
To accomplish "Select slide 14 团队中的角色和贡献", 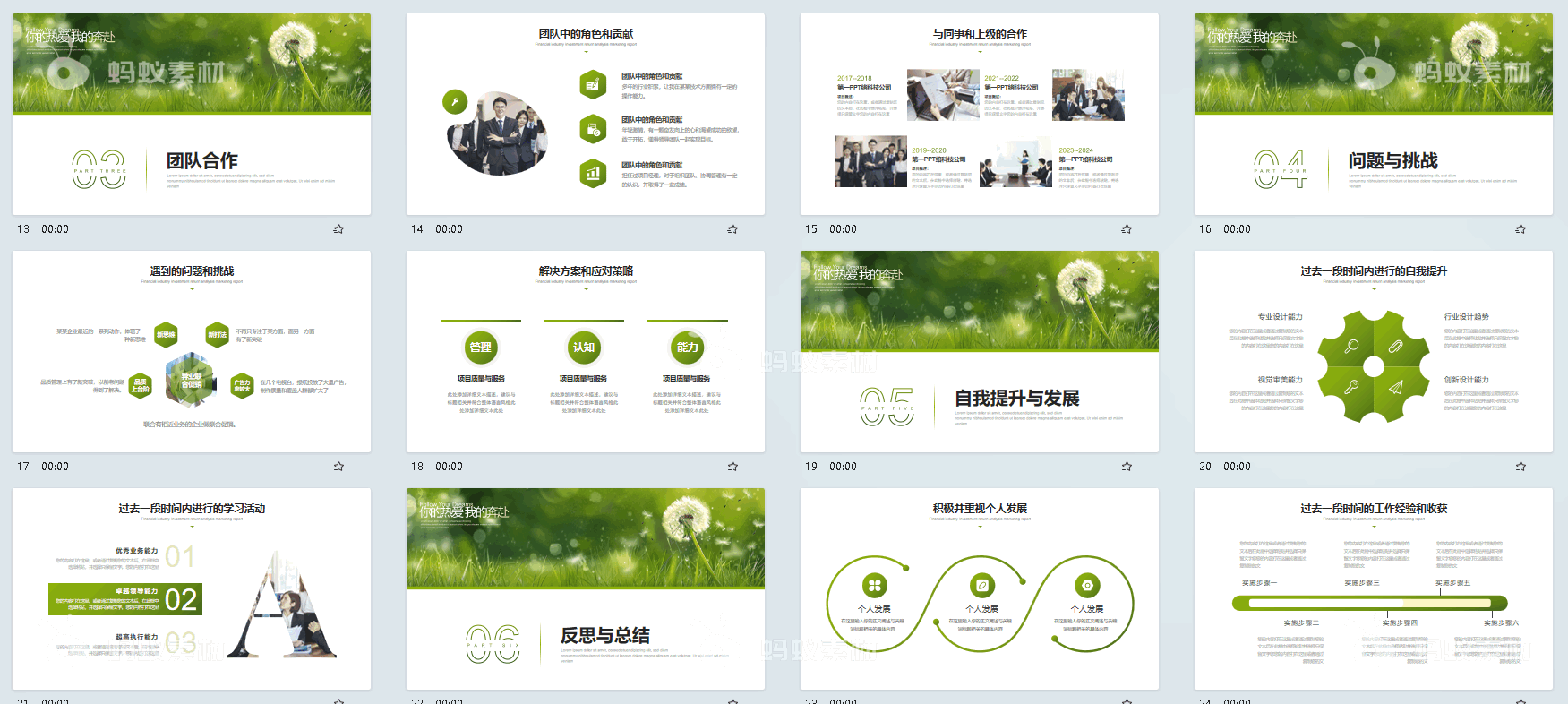I will coord(586,114).
